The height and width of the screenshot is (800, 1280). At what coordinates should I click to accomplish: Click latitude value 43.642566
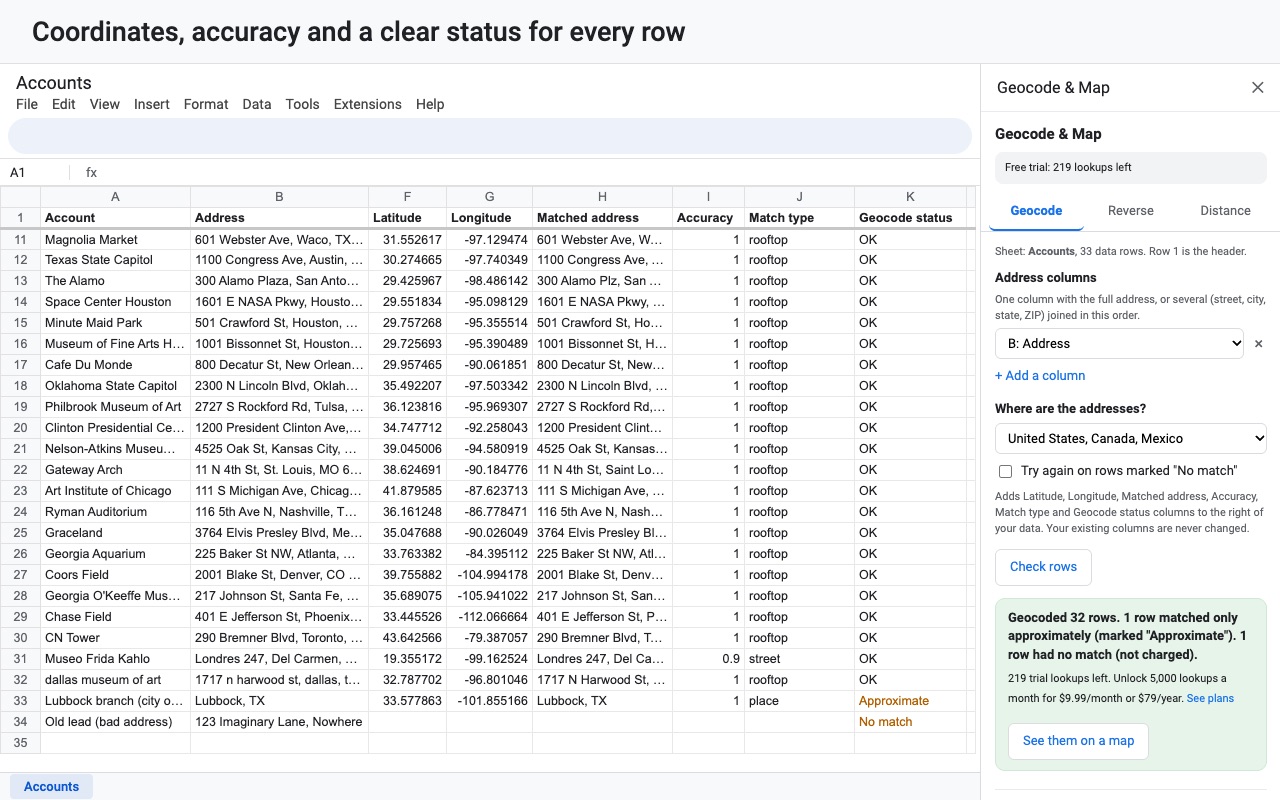[407, 638]
